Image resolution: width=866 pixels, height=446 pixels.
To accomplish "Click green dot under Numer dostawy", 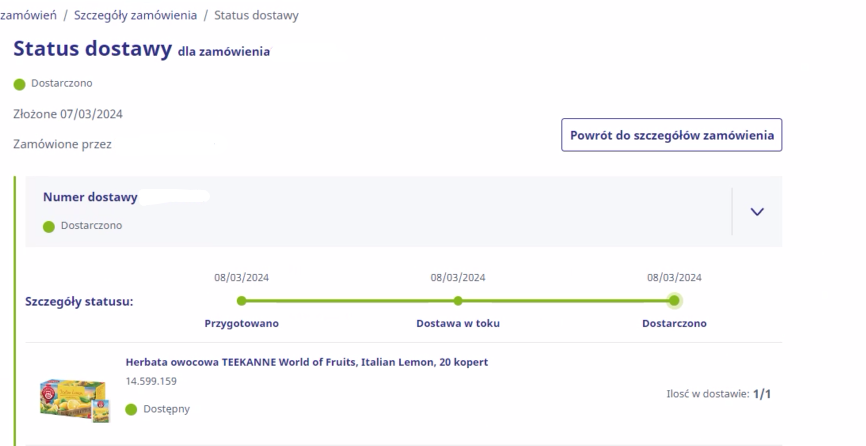I will pos(49,226).
